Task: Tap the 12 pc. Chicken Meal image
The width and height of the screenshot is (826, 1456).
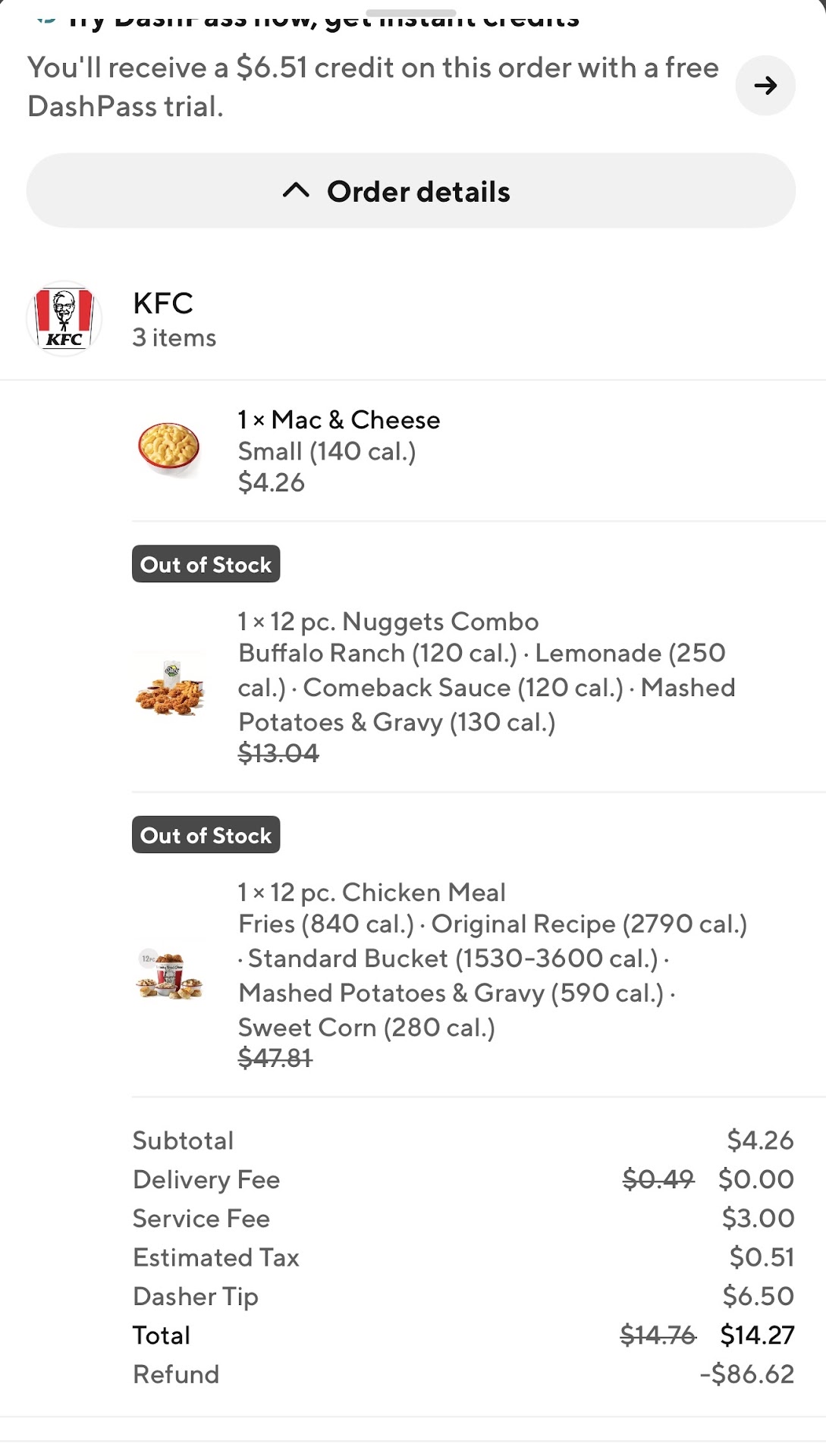Action: 170,974
